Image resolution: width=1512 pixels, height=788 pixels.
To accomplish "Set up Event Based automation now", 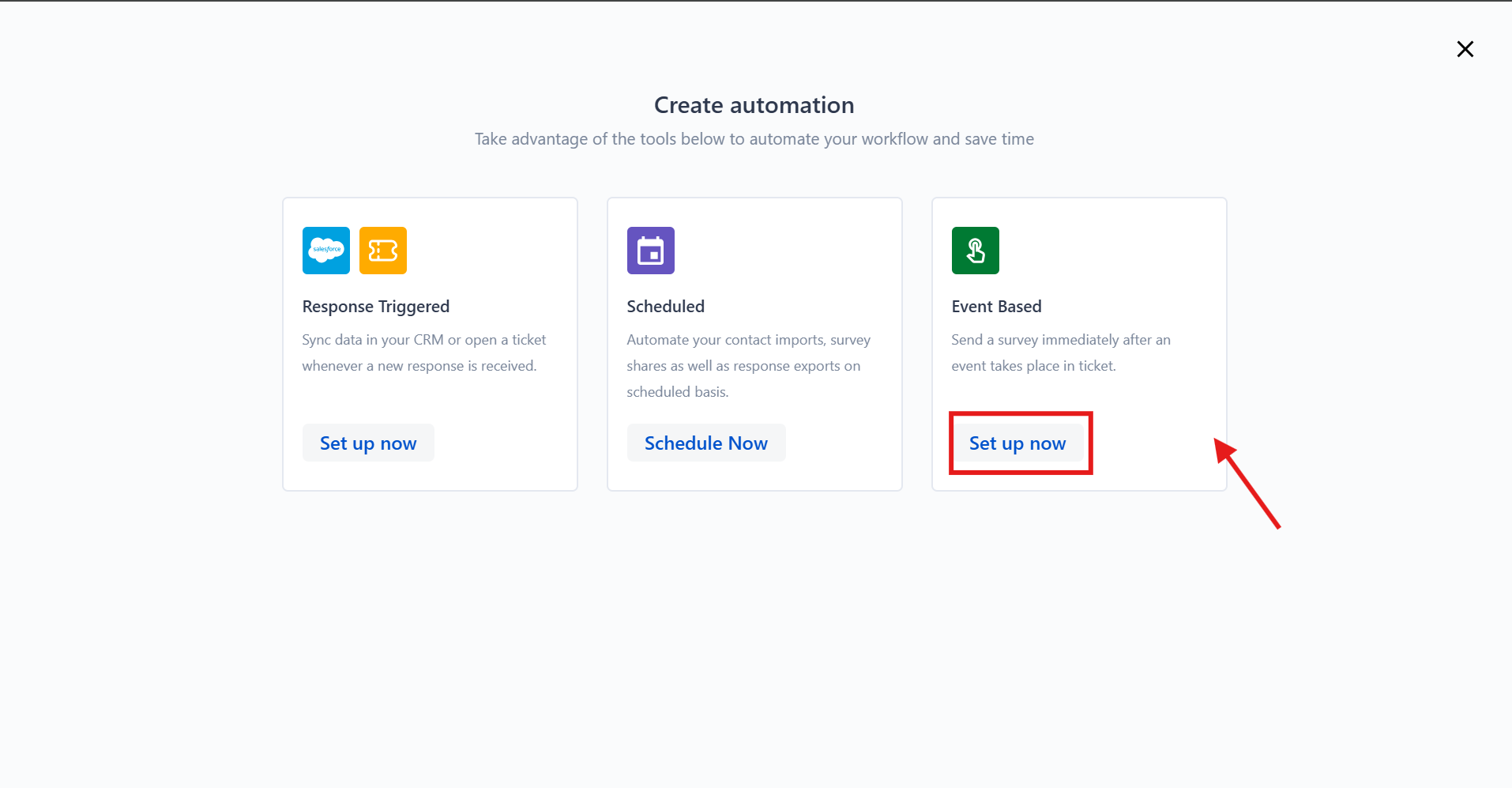I will tap(1017, 443).
